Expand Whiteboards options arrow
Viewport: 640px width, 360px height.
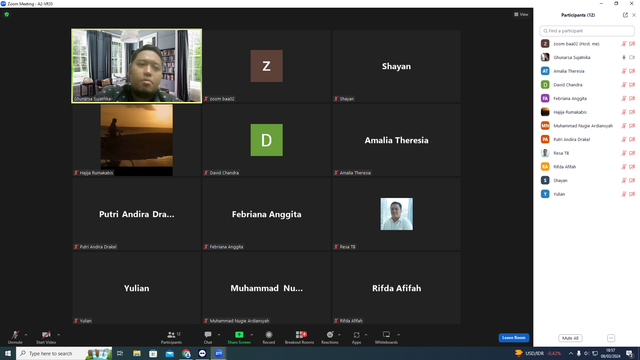(398, 335)
